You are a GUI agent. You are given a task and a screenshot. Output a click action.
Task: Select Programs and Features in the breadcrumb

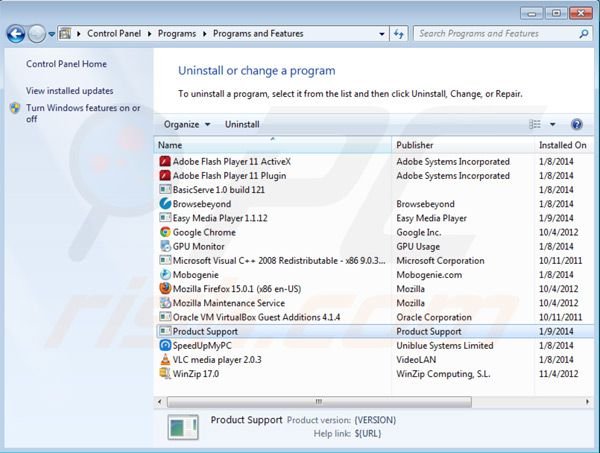coord(258,34)
